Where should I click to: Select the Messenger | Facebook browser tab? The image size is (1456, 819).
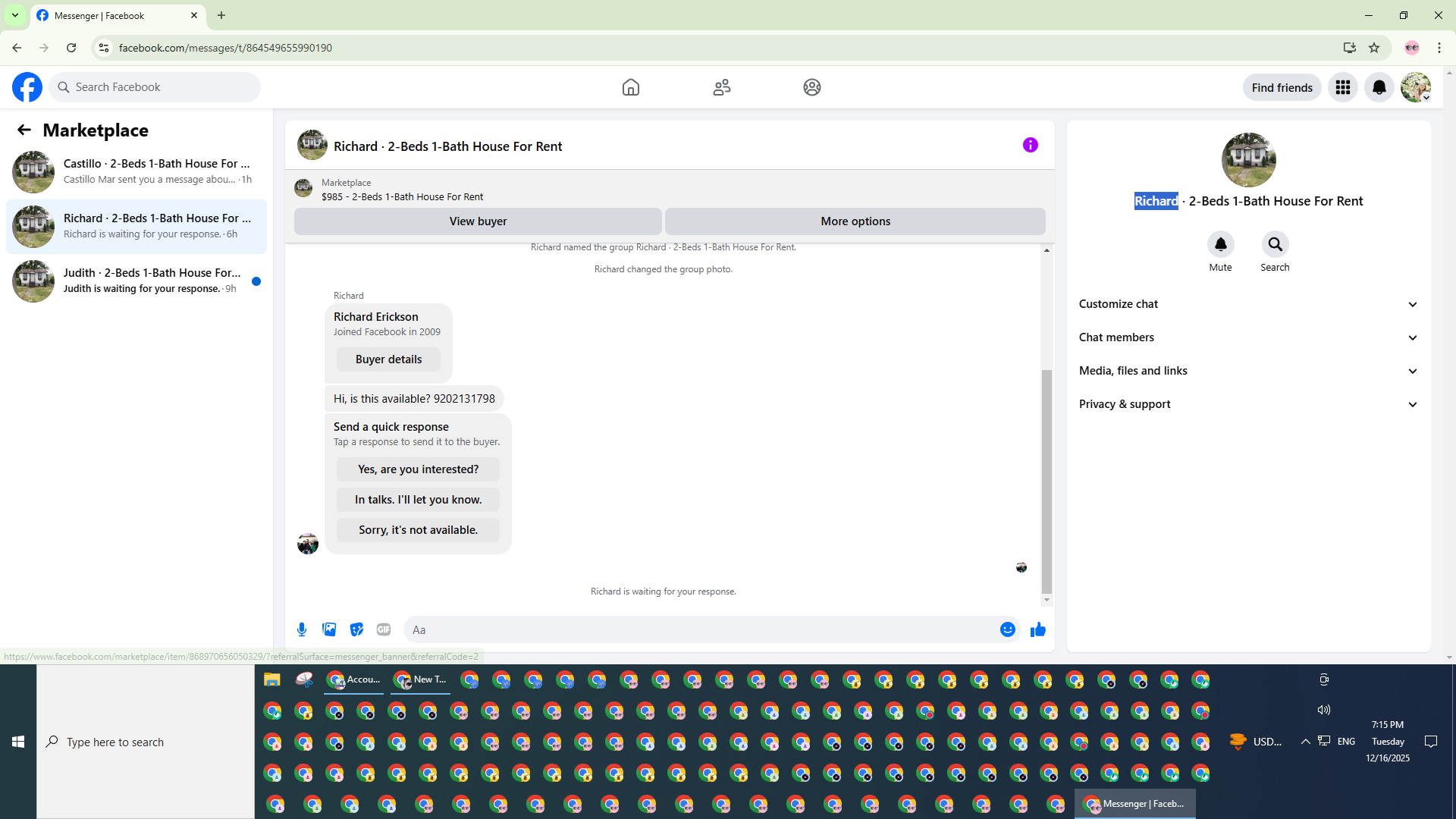pyautogui.click(x=118, y=16)
